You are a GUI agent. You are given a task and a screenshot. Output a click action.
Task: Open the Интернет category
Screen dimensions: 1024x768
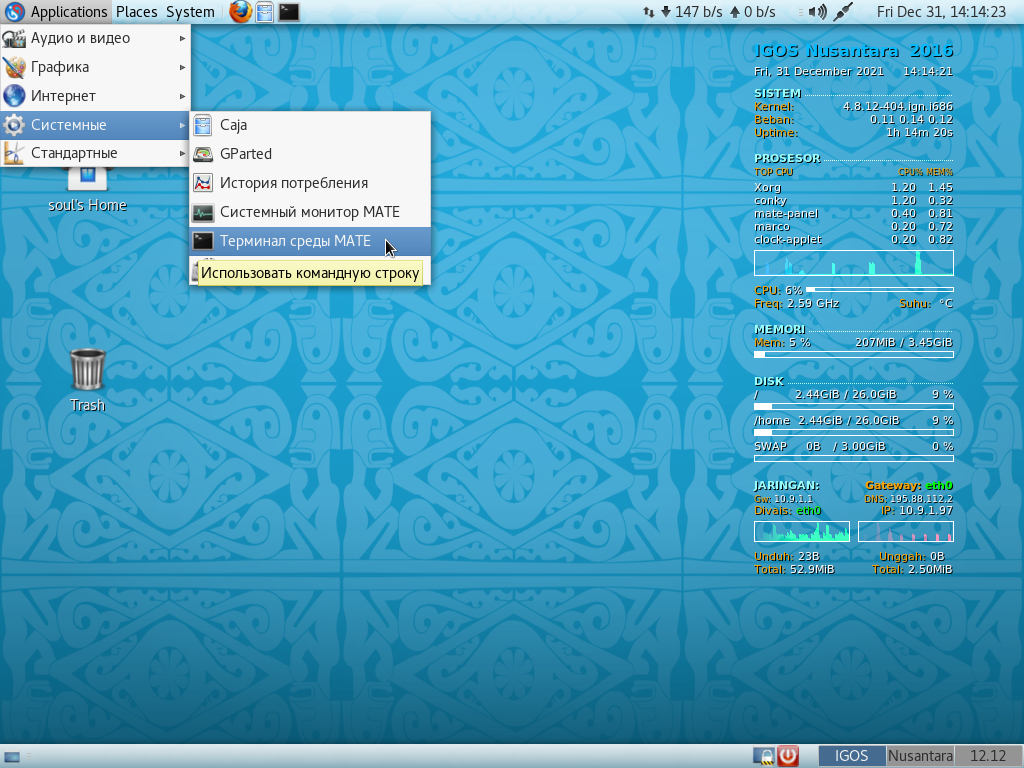(95, 96)
